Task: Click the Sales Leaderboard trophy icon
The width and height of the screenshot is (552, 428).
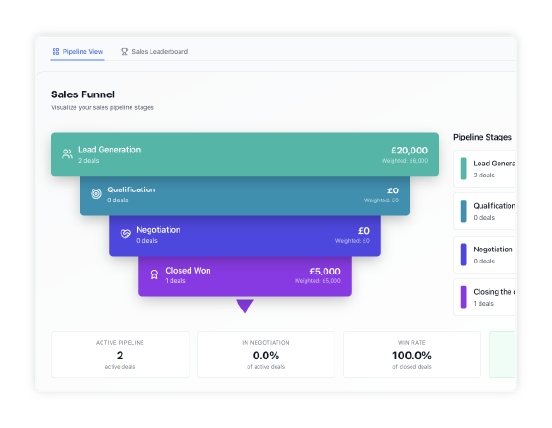Action: coord(124,52)
